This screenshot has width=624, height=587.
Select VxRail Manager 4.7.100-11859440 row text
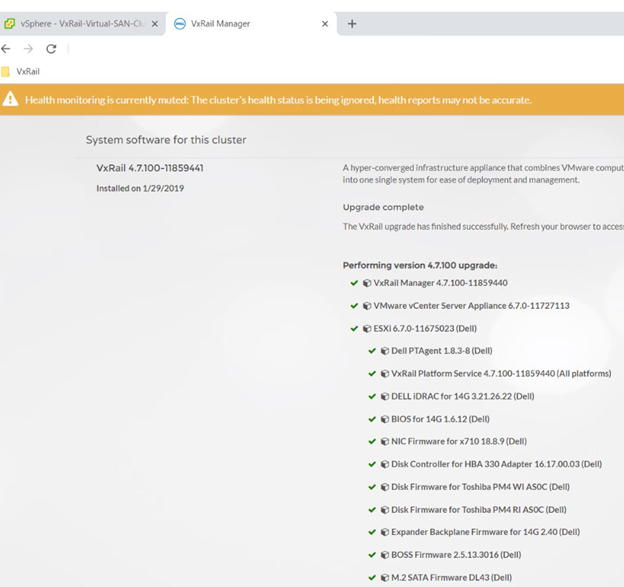441,283
